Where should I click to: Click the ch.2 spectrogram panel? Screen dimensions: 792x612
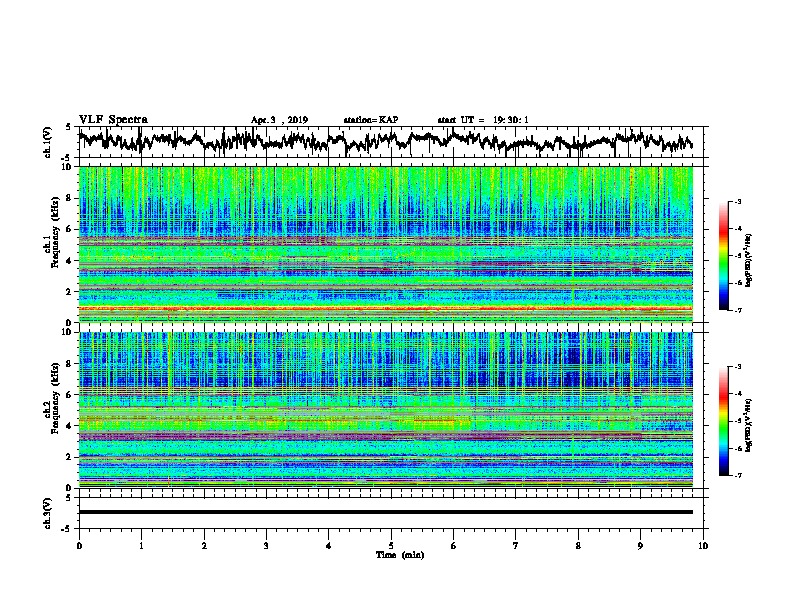[x=385, y=410]
